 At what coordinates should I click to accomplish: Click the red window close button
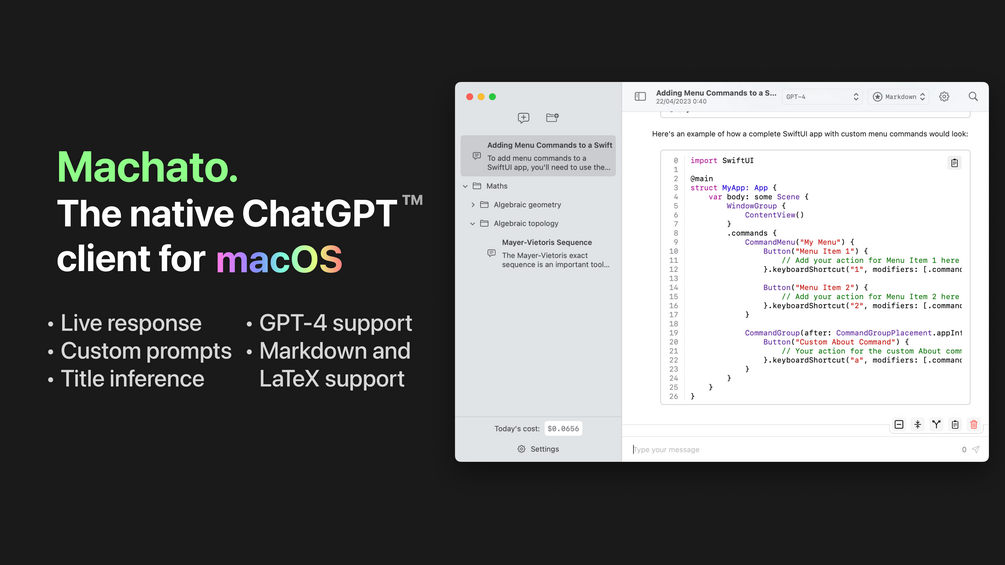click(469, 97)
